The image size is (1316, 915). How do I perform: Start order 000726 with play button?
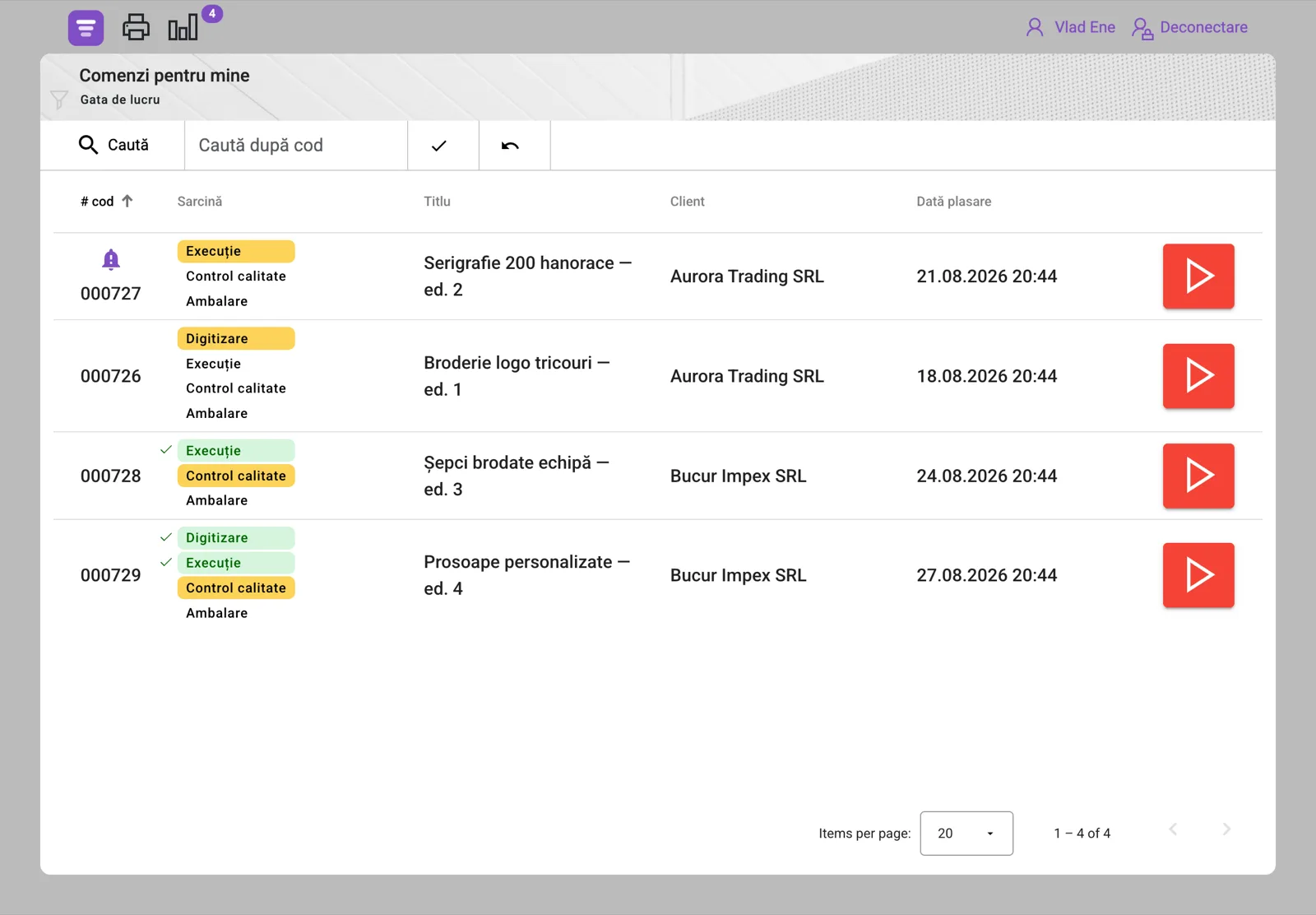1198,376
